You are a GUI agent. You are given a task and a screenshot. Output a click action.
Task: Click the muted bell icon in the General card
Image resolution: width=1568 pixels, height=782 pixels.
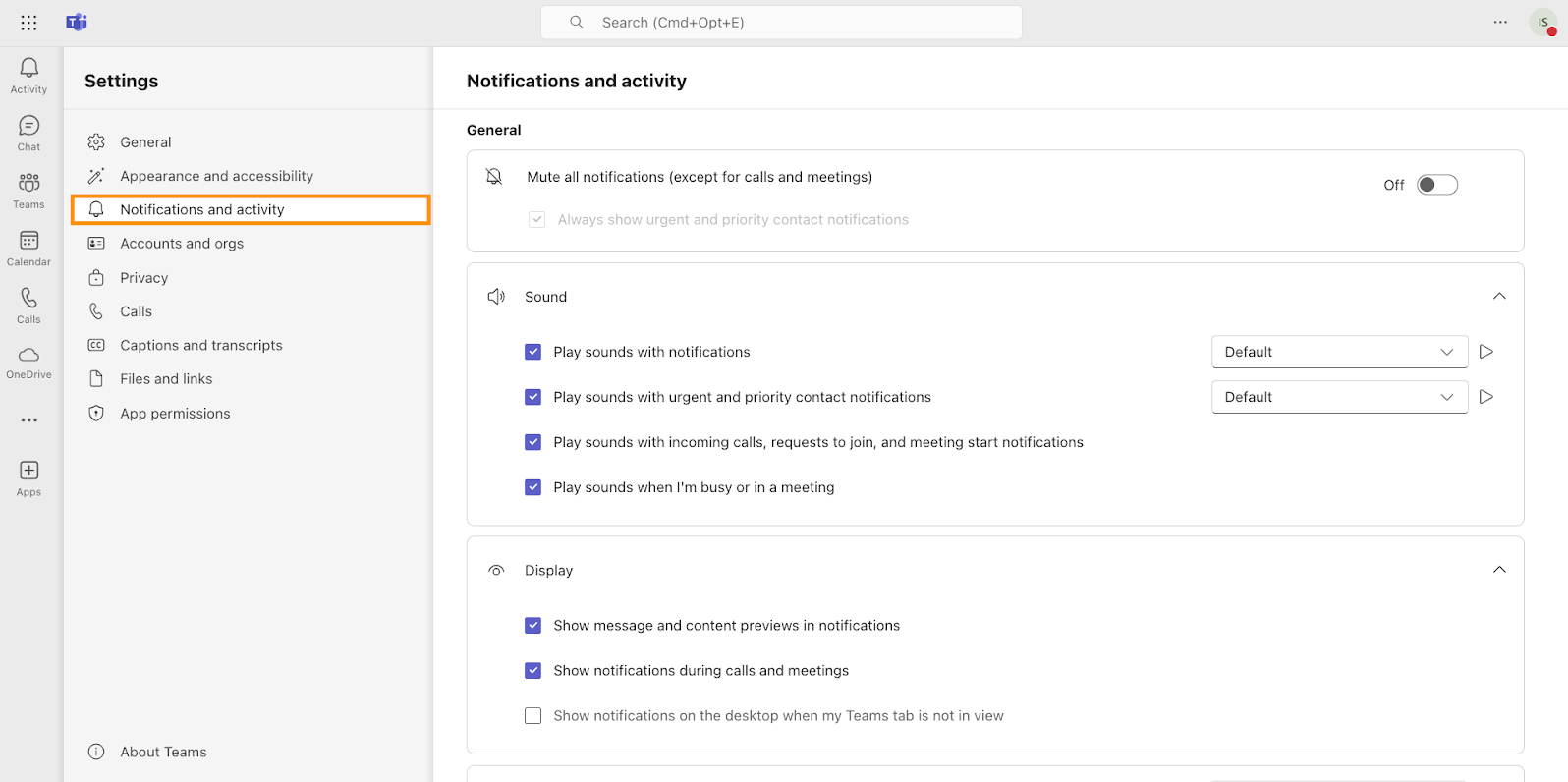point(494,177)
